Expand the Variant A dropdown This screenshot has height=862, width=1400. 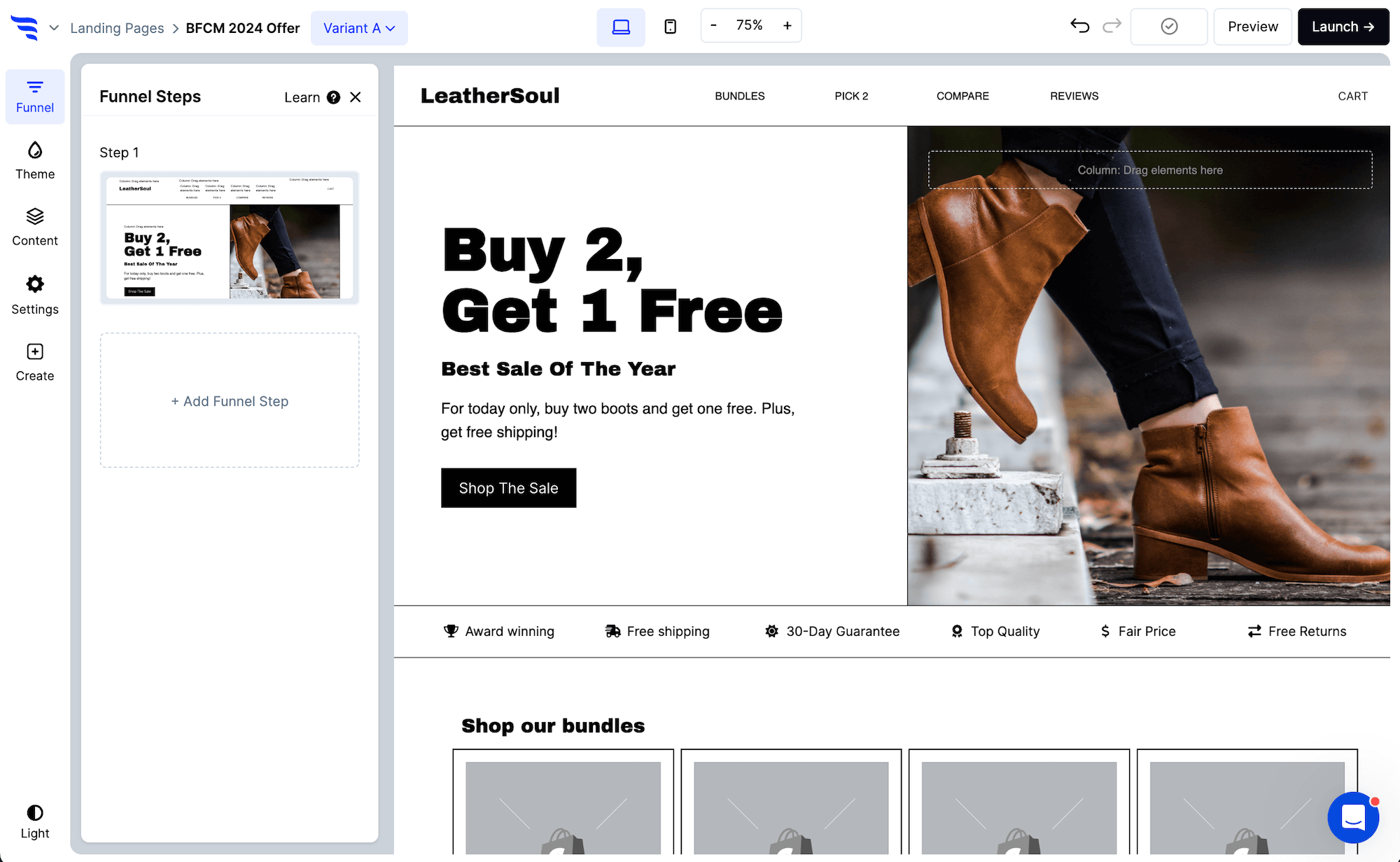359,28
